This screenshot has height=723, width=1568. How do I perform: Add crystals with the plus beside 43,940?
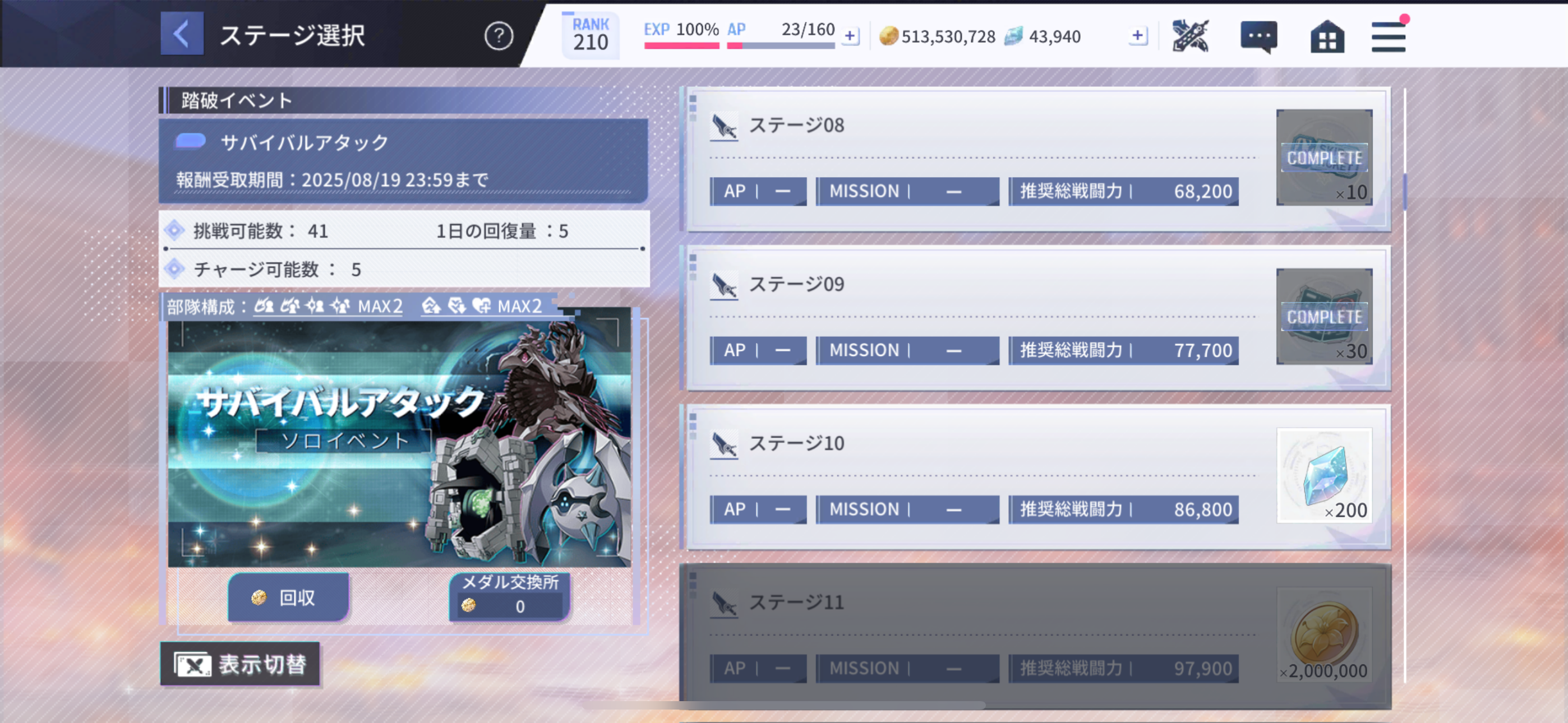click(1137, 36)
